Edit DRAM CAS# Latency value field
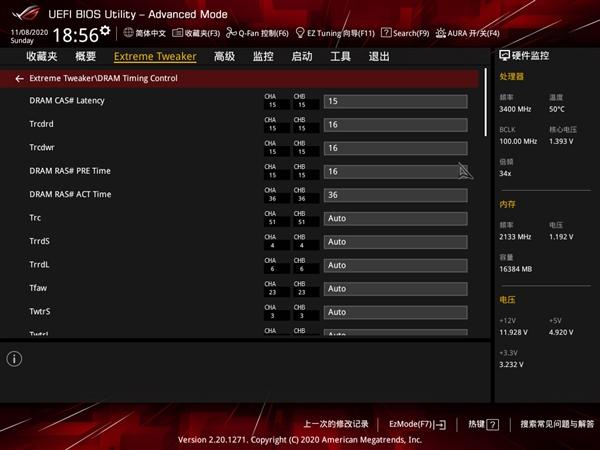600x450 pixels. point(396,101)
